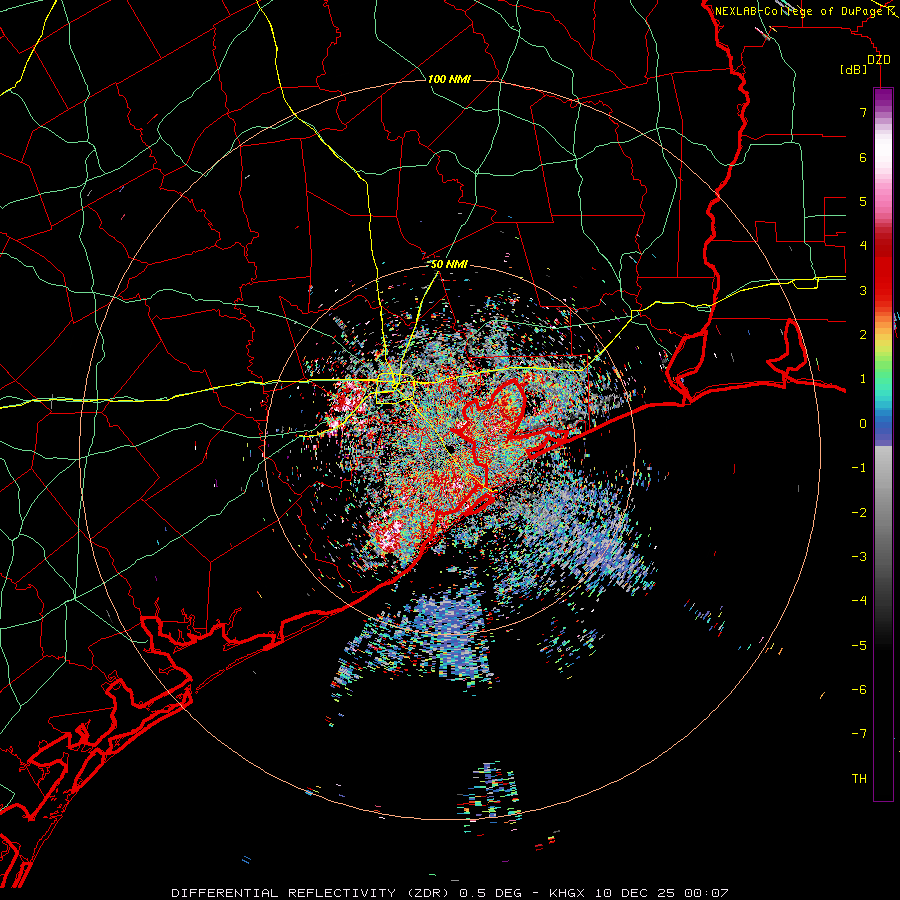Click the -7 value on the scale

coord(859,734)
